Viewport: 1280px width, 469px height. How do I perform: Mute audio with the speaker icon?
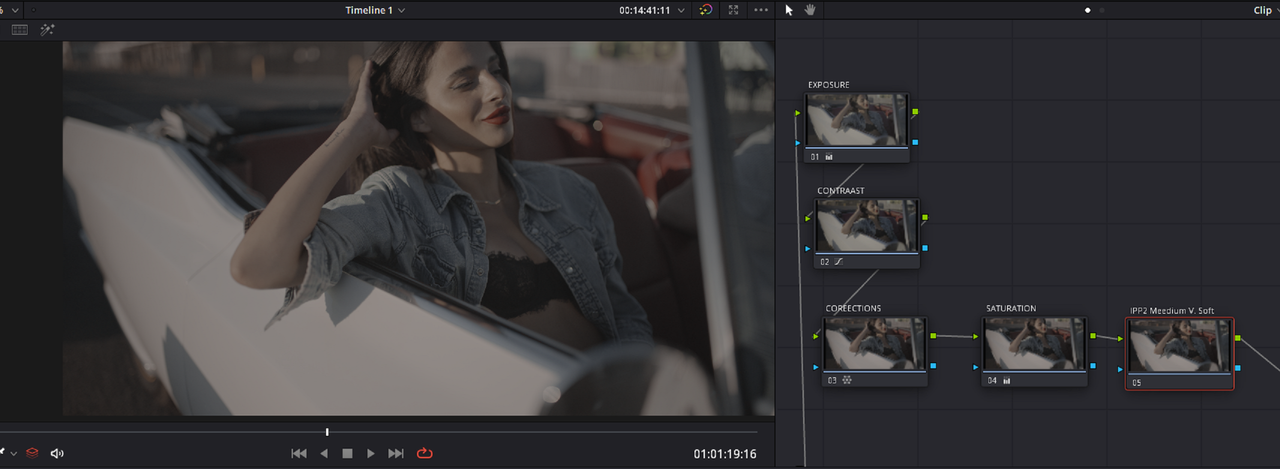coord(57,453)
